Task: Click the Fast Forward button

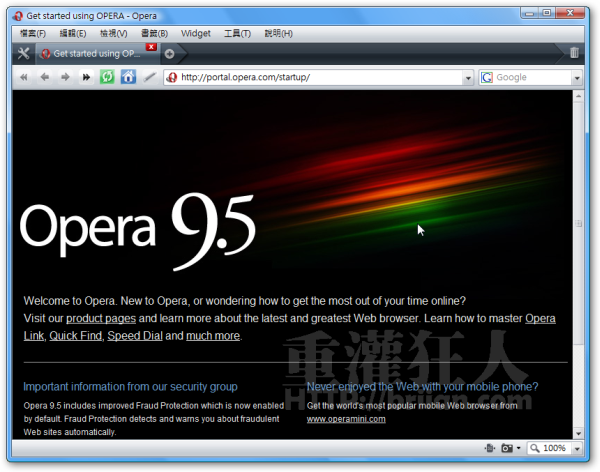Action: [86, 77]
